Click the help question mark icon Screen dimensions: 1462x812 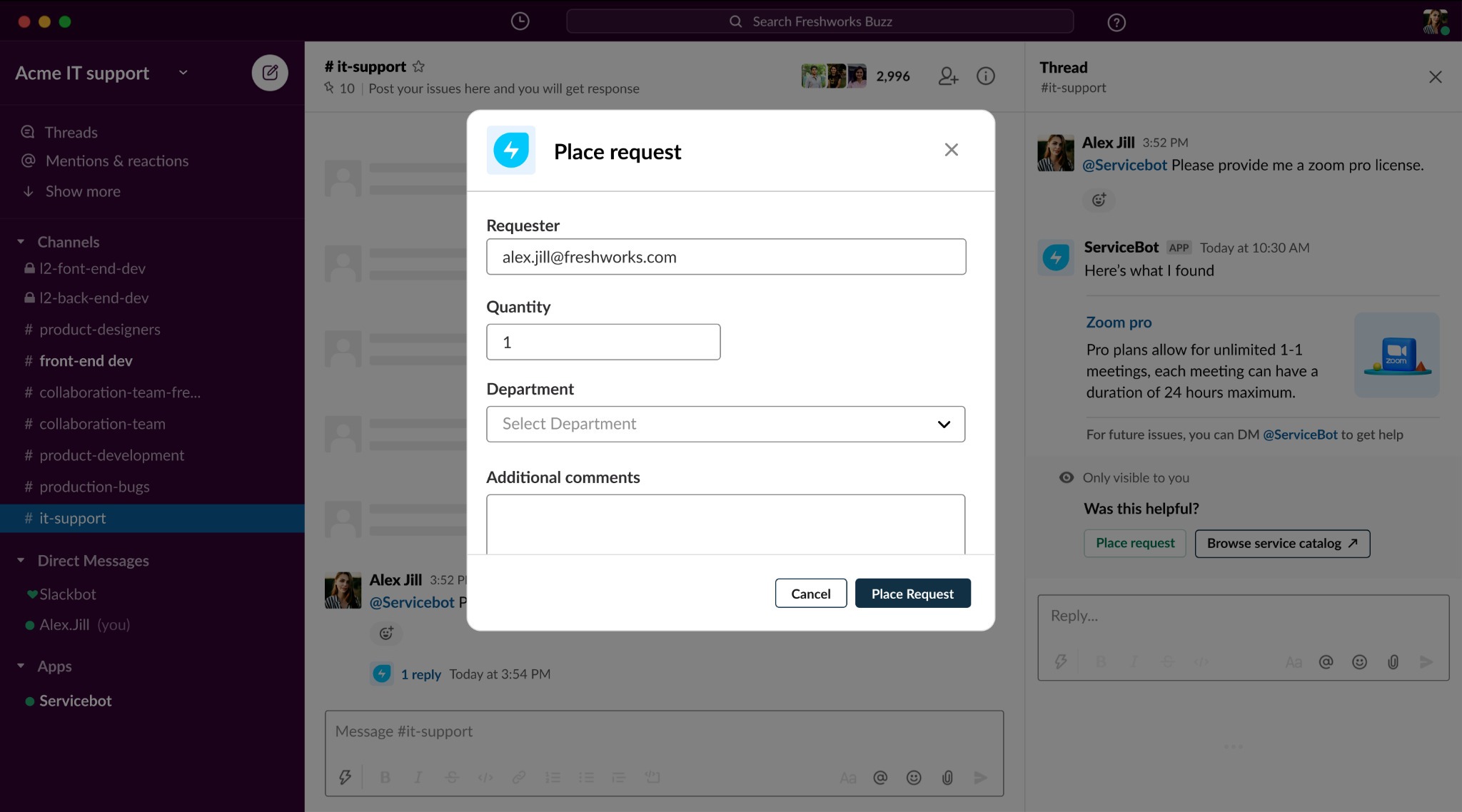point(1116,22)
